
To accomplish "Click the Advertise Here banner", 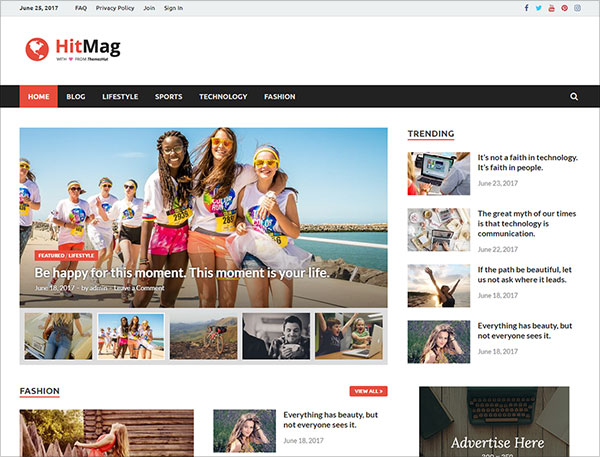I will click(494, 421).
